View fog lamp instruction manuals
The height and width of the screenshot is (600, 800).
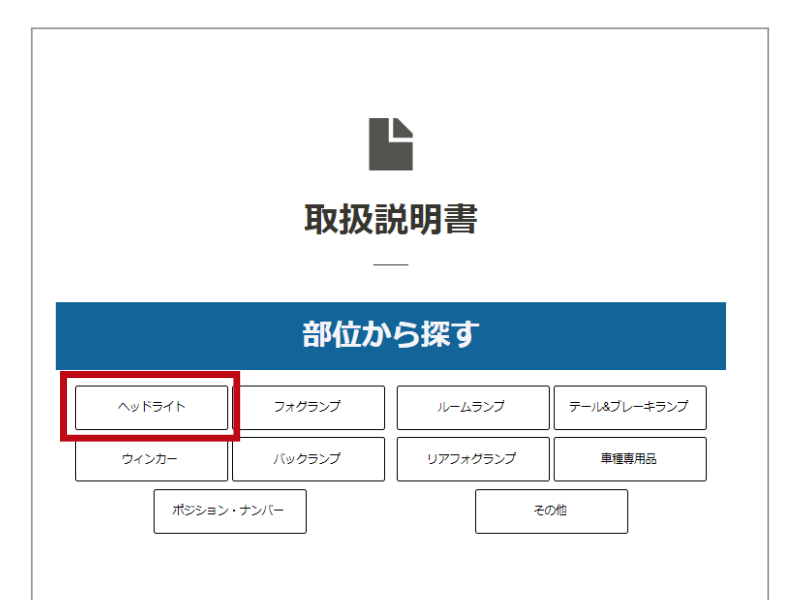tap(308, 407)
